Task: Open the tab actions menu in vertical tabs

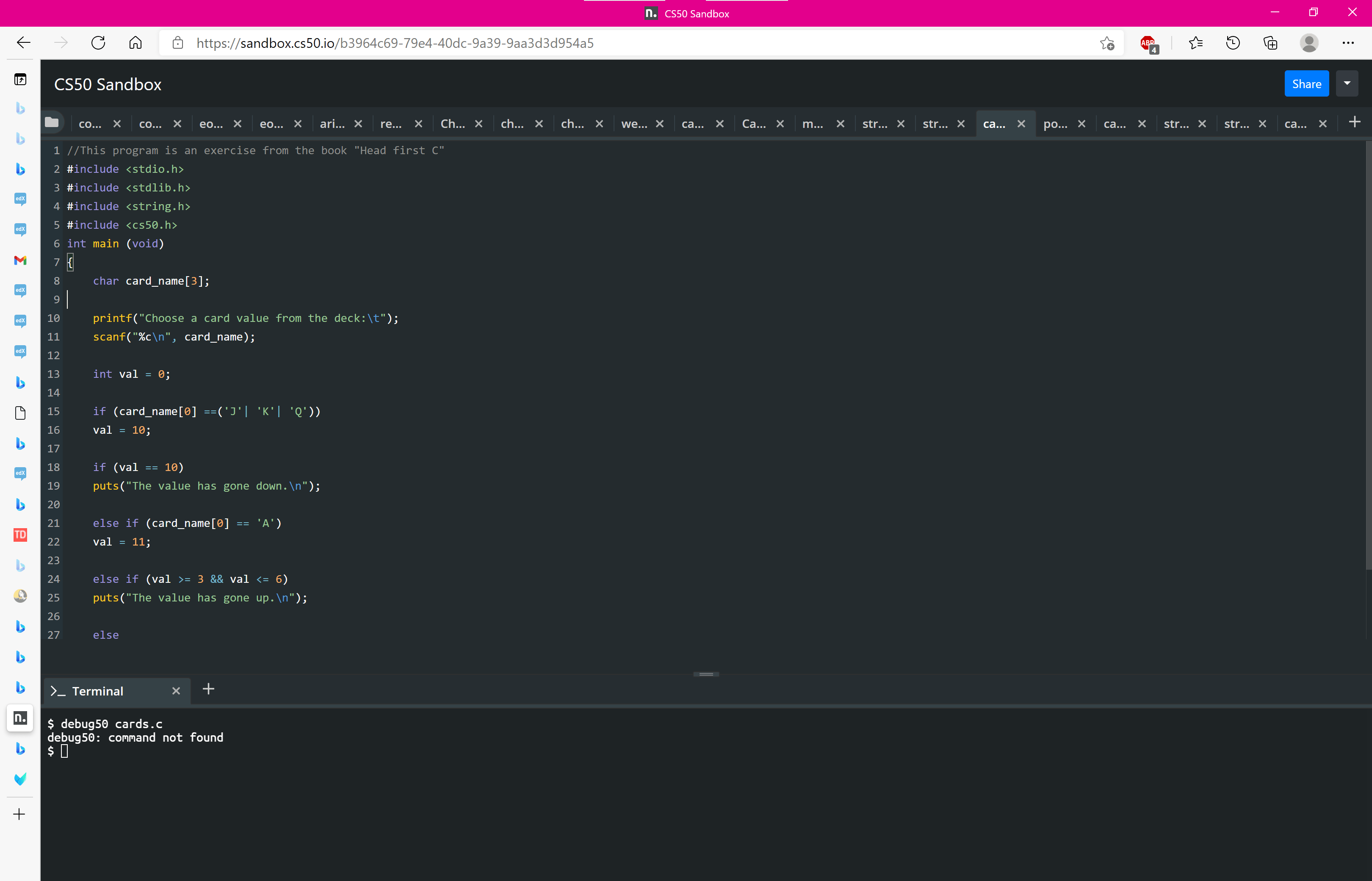Action: [20, 80]
